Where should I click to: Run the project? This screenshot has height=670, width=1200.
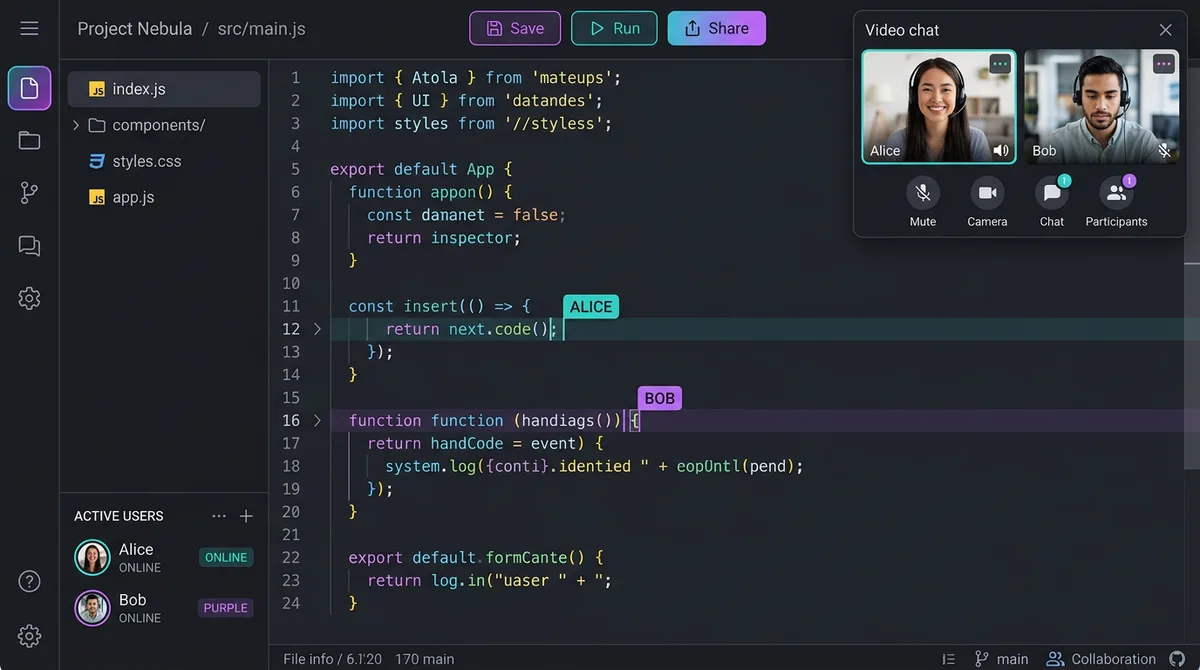613,28
